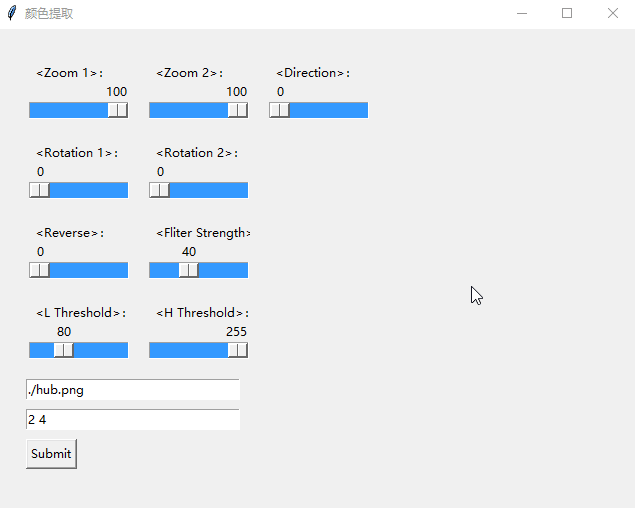Maximize the 颜色提取 window
The height and width of the screenshot is (508, 635).
(x=567, y=14)
